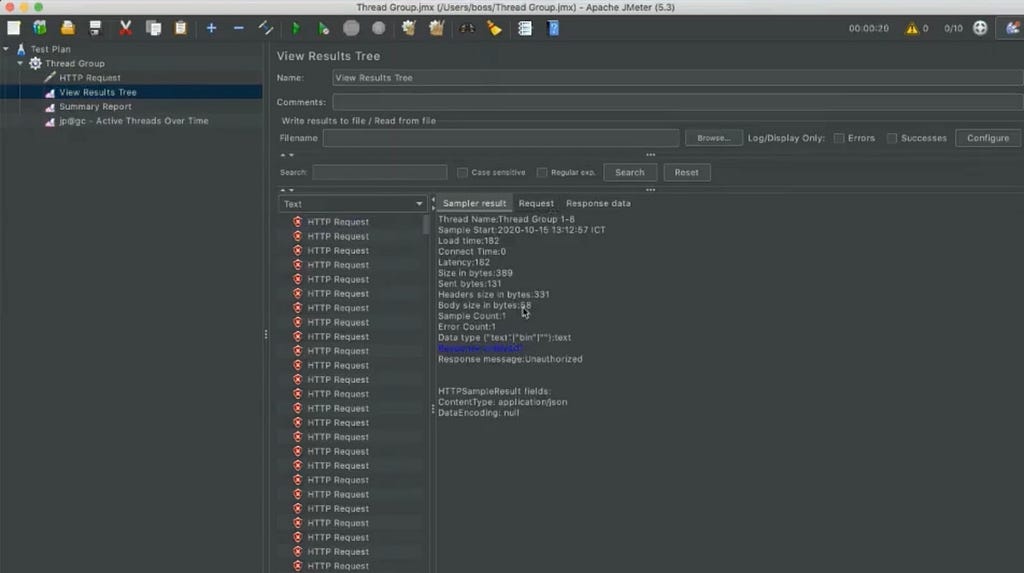Click the Search button
Image resolution: width=1024 pixels, height=573 pixels.
click(x=630, y=172)
